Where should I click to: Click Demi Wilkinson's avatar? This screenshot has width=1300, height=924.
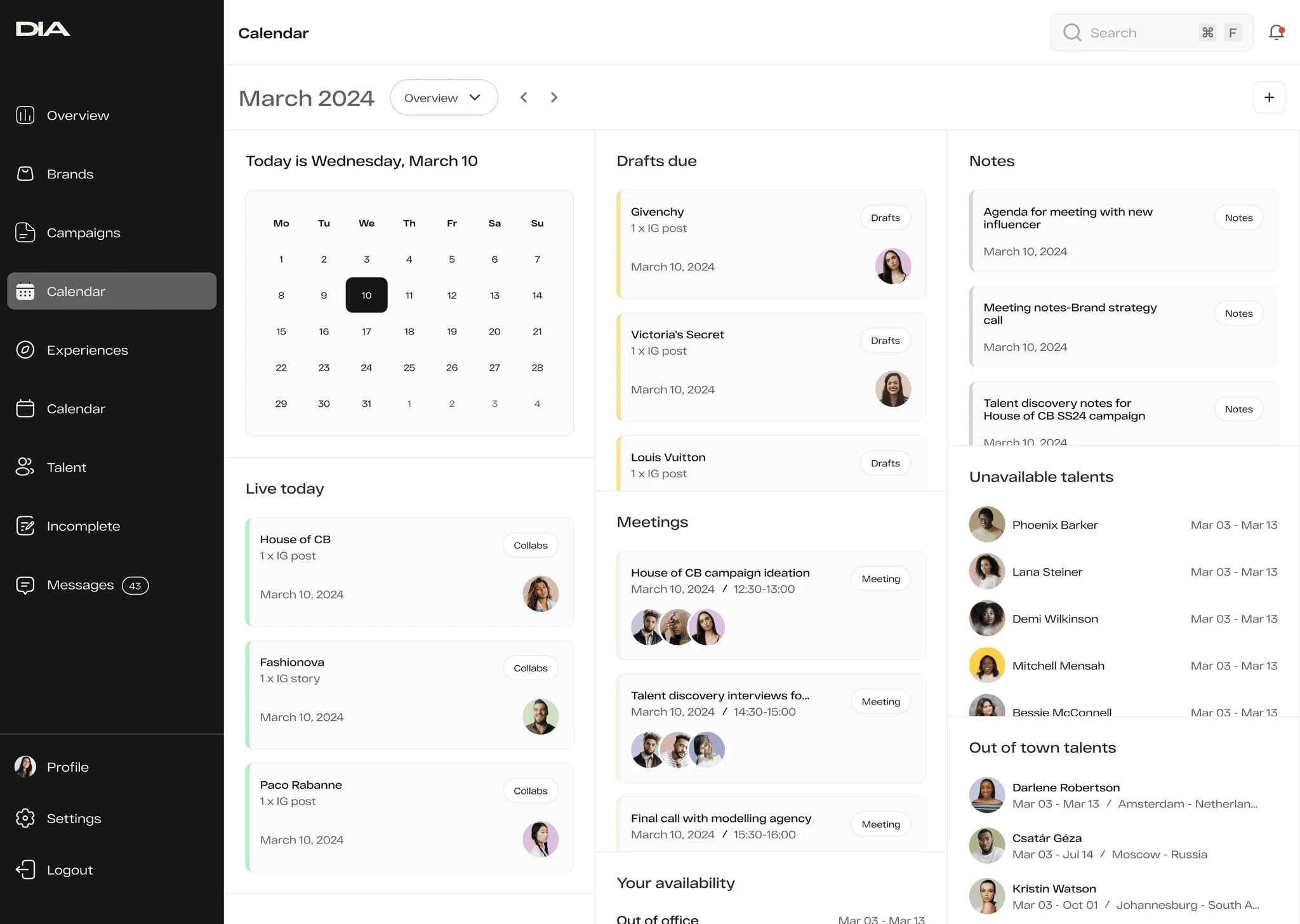987,619
